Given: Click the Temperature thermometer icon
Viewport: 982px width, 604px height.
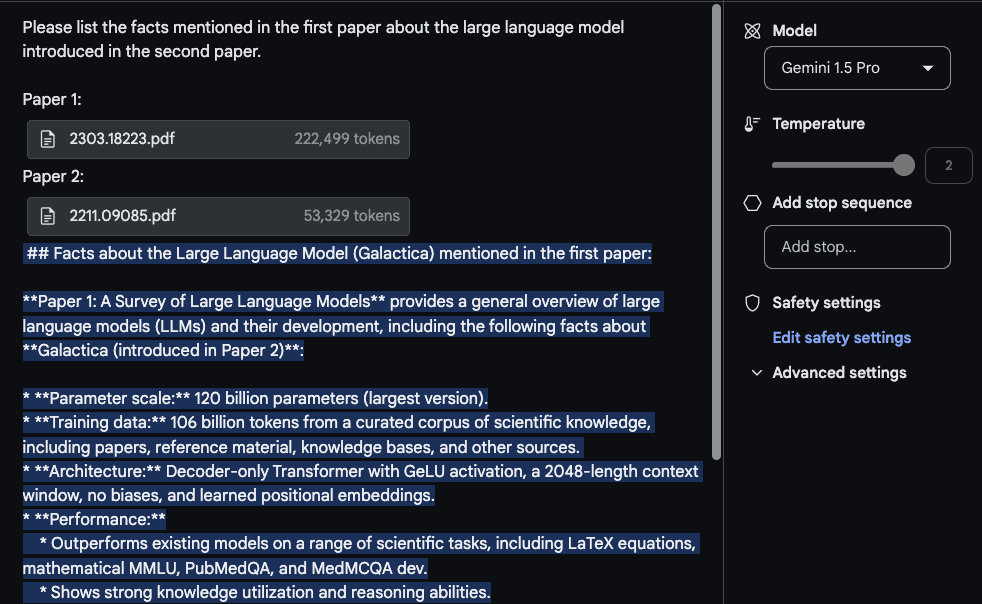Looking at the screenshot, I should [x=752, y=123].
